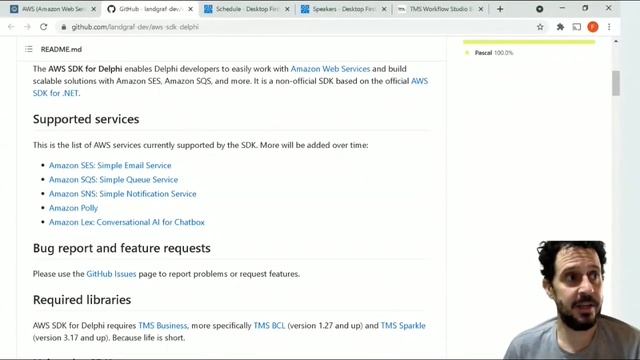Open the media cast icon

576,27
